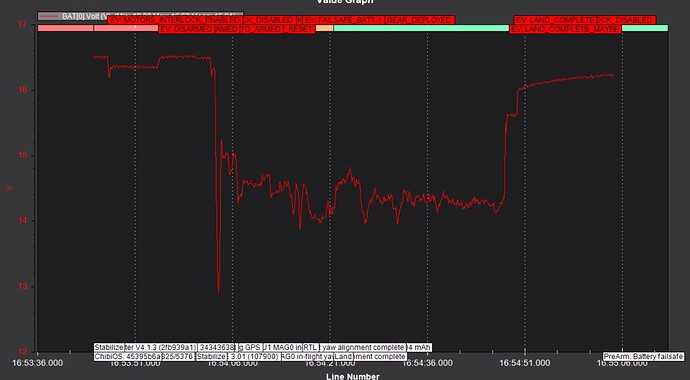
Task: Click the long green flight mode bar
Action: click(x=421, y=28)
